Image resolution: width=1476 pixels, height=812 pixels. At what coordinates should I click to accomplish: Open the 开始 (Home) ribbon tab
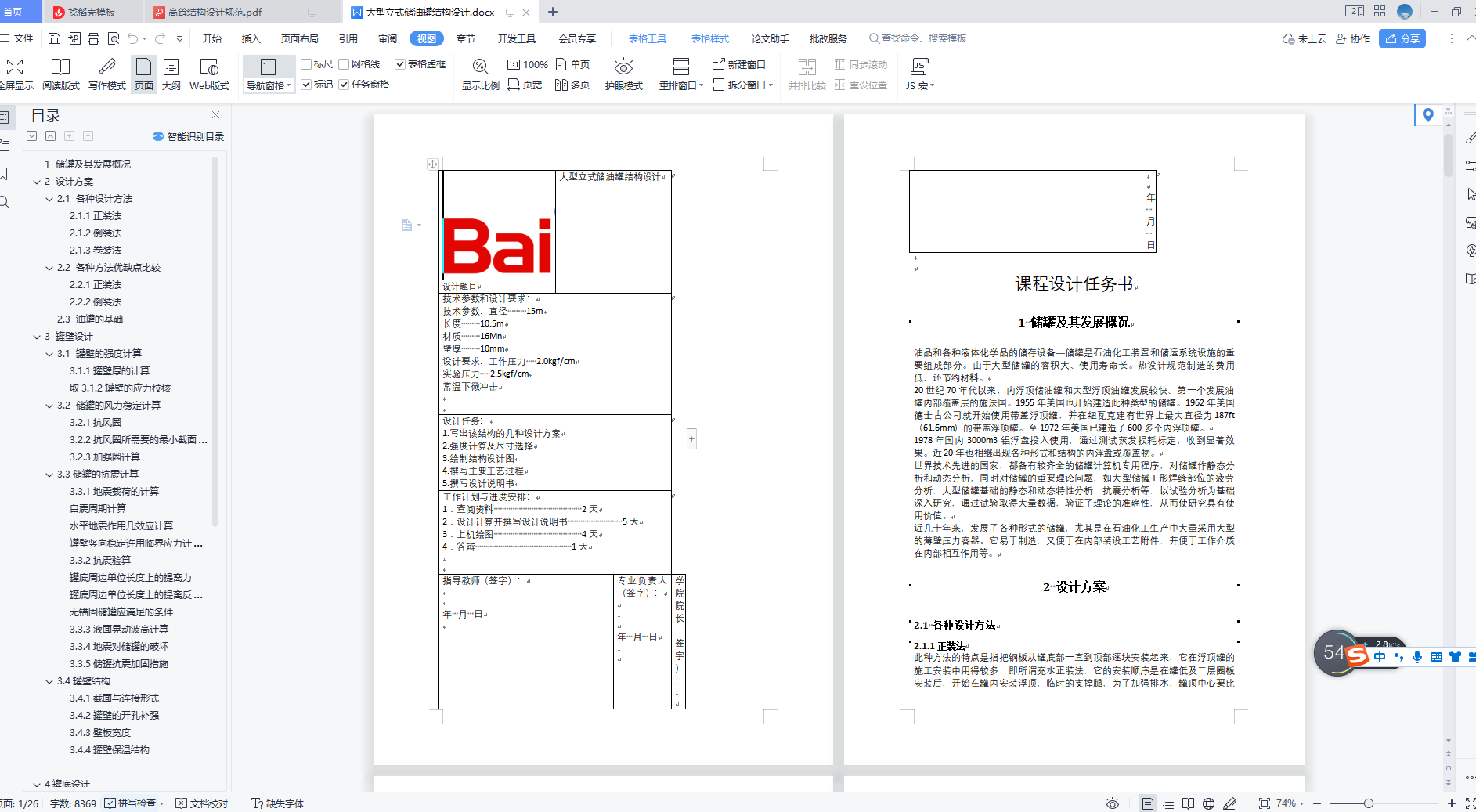pyautogui.click(x=211, y=38)
